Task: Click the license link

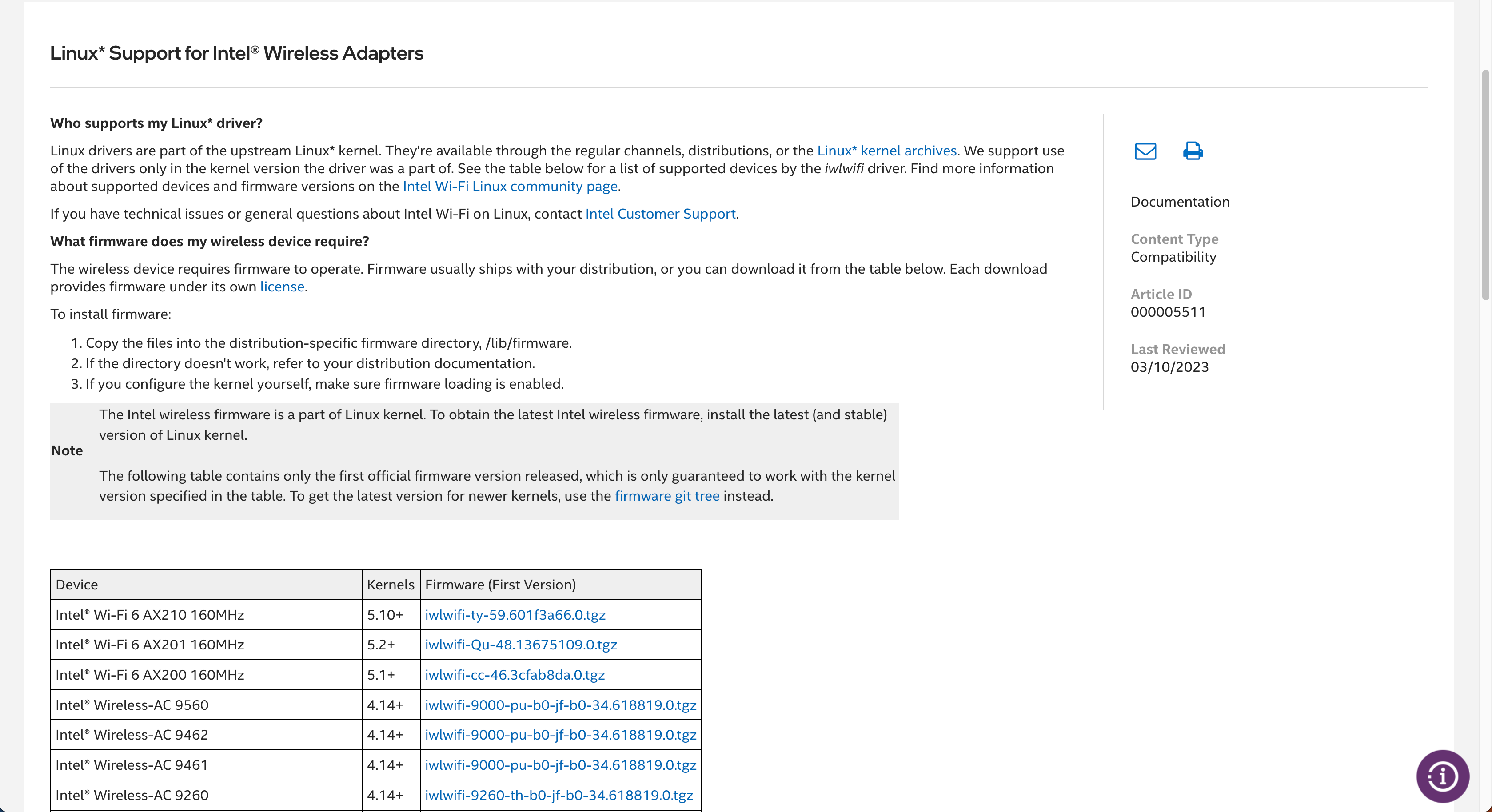Action: tap(282, 287)
